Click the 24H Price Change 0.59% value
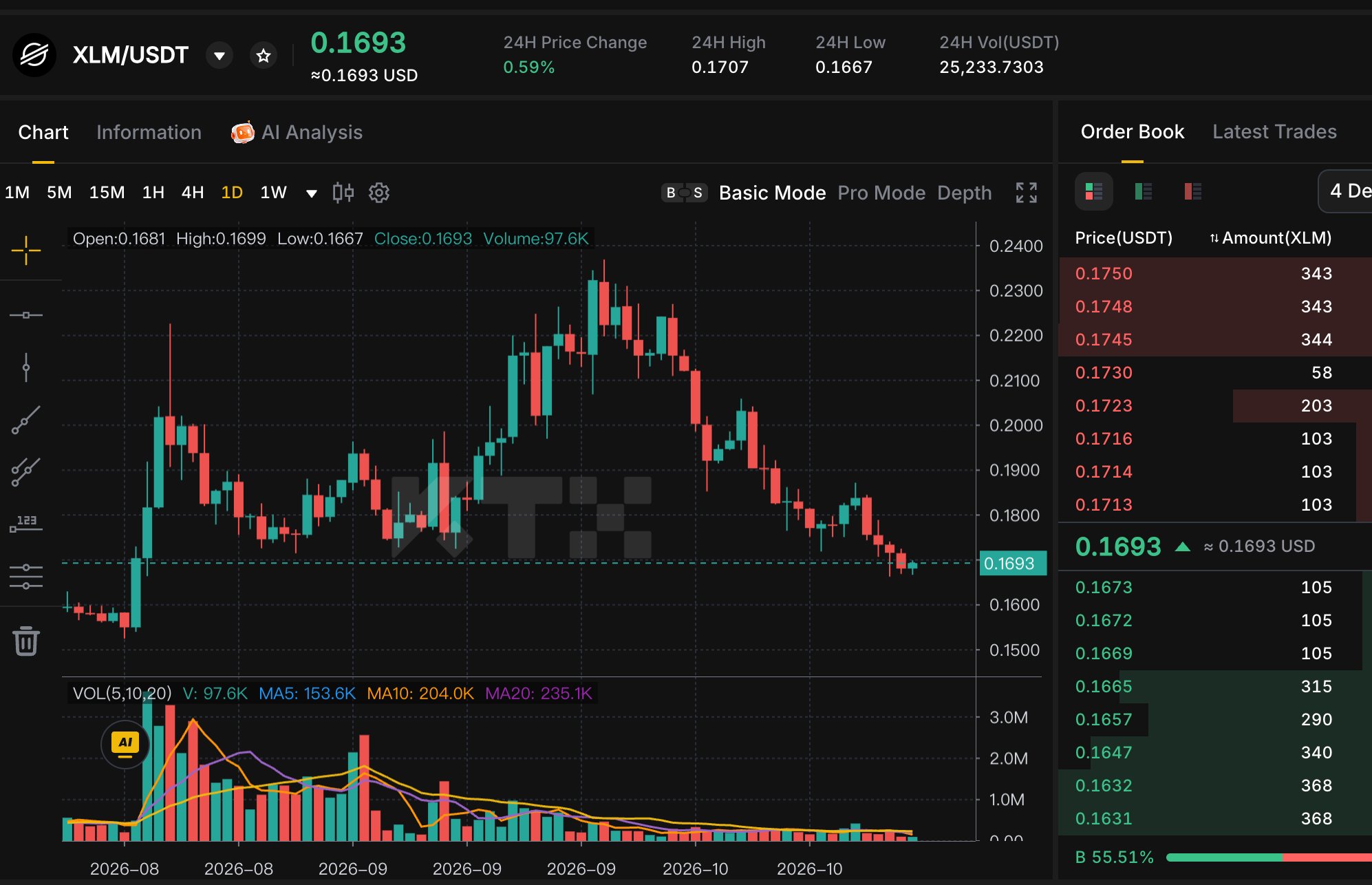The image size is (1372, 885). pos(528,67)
